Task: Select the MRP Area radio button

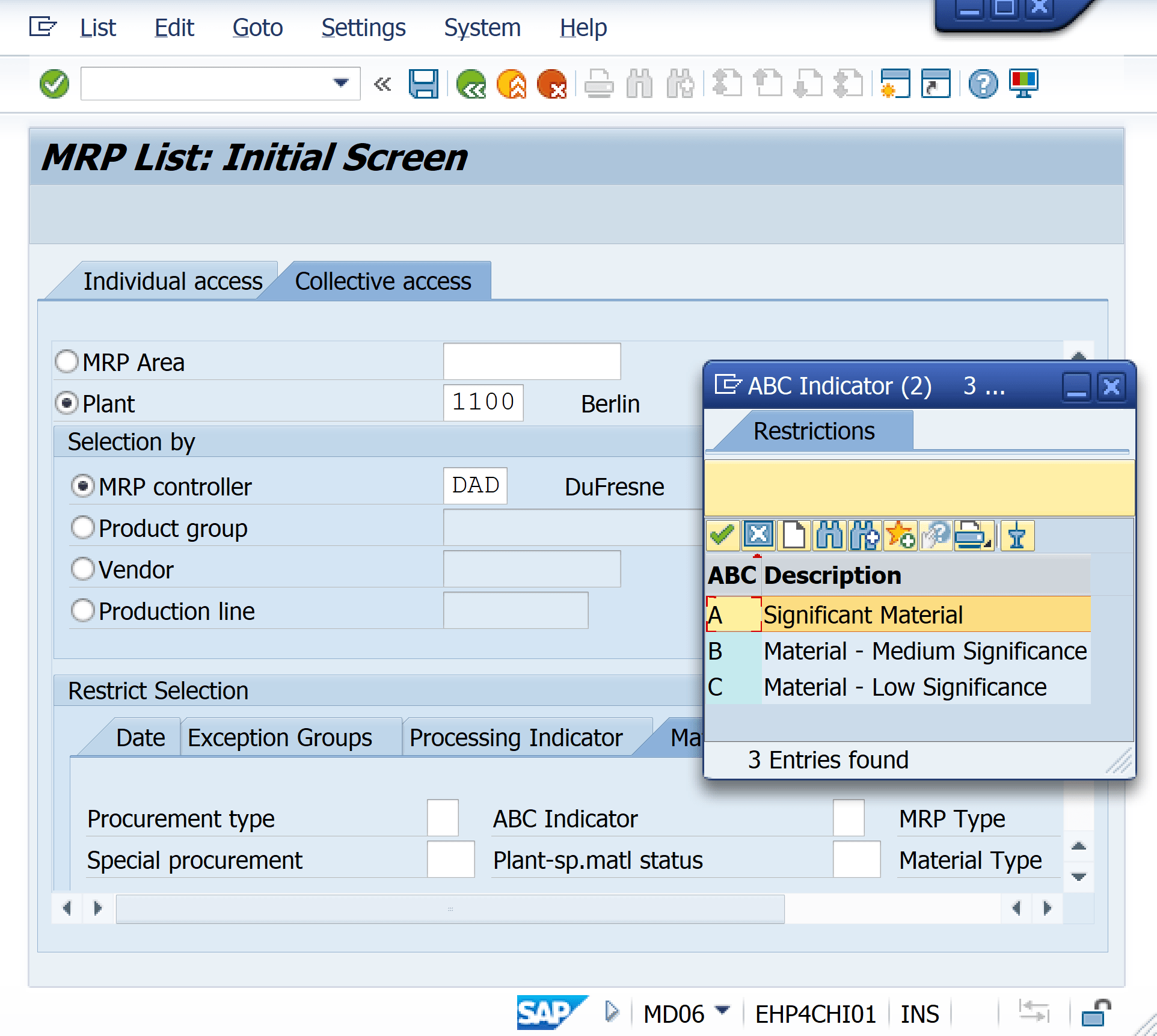Action: point(67,362)
